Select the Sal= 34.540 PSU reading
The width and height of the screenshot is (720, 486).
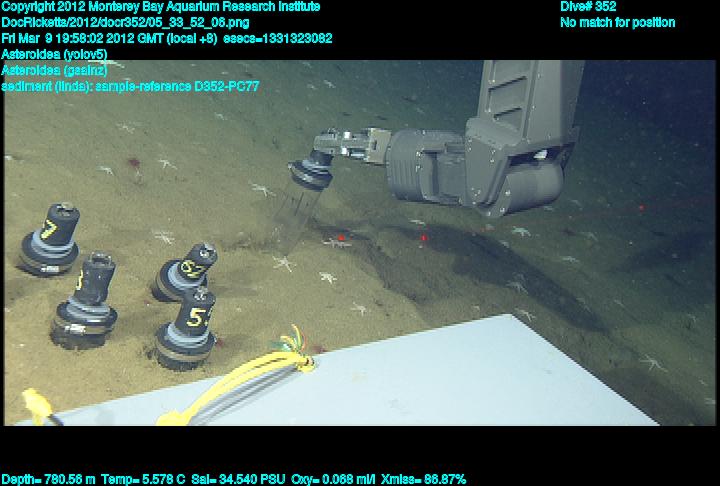[x=238, y=480]
